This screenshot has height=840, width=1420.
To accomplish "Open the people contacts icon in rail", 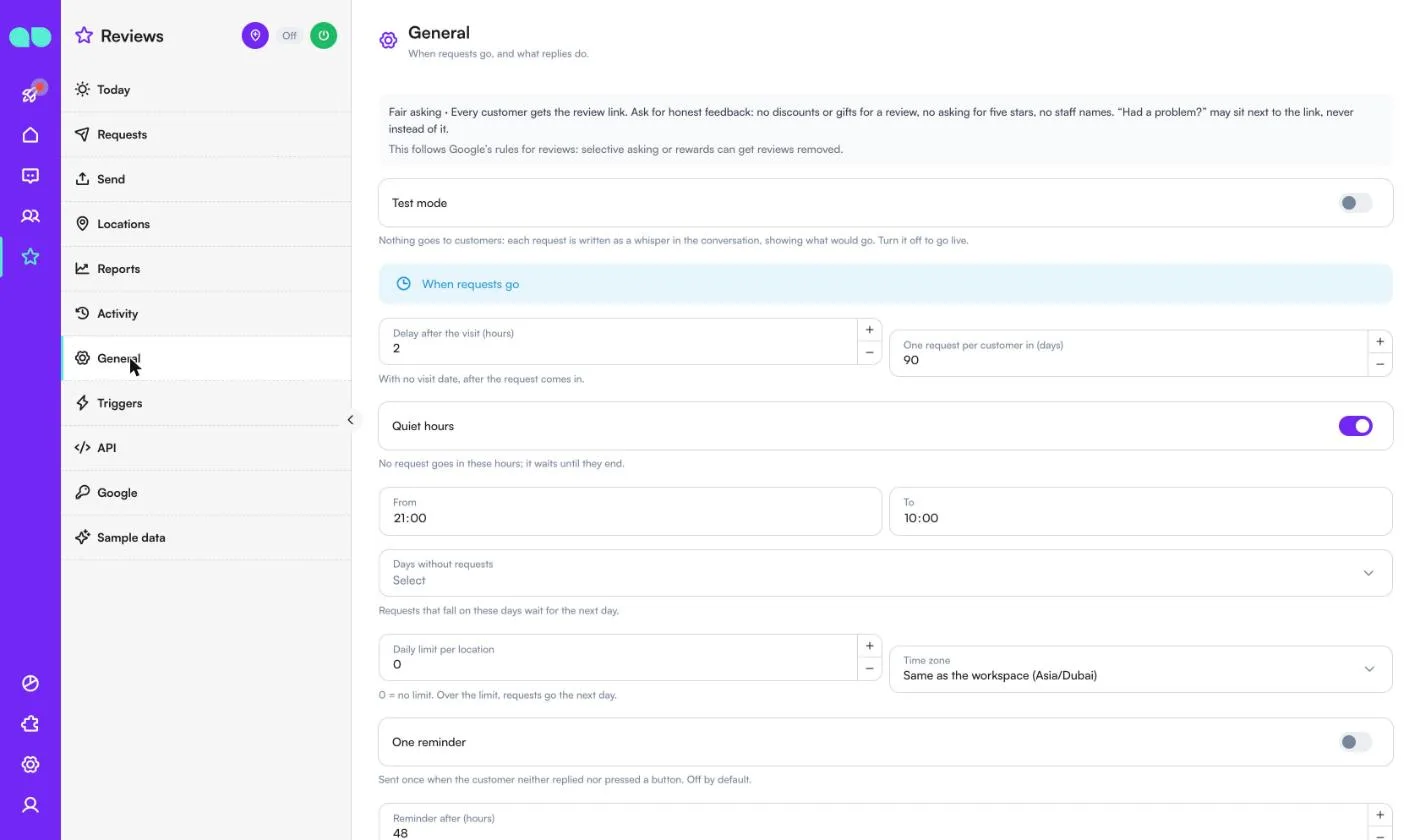I will (x=30, y=216).
